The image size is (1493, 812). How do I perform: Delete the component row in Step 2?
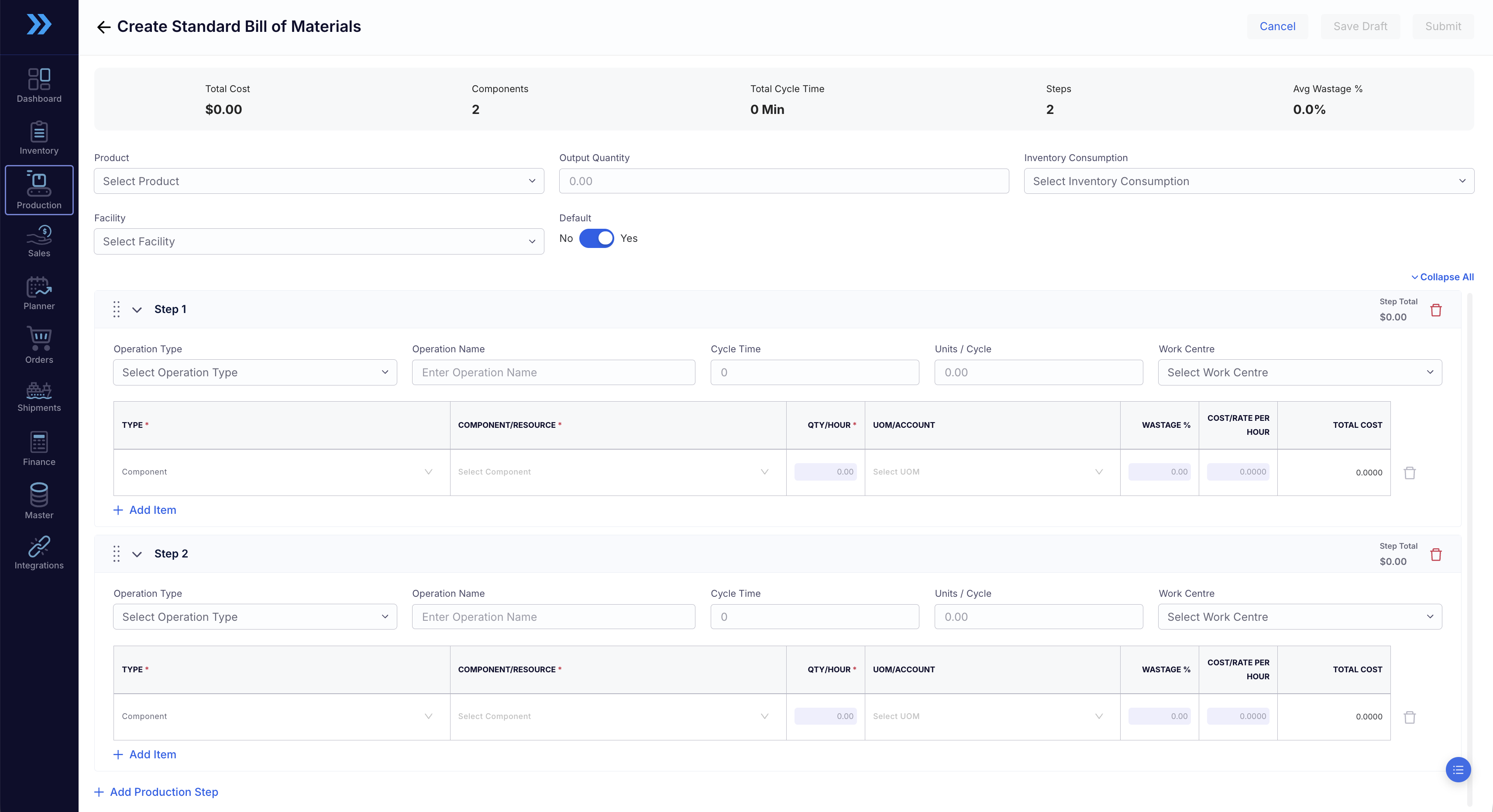pyautogui.click(x=1410, y=717)
